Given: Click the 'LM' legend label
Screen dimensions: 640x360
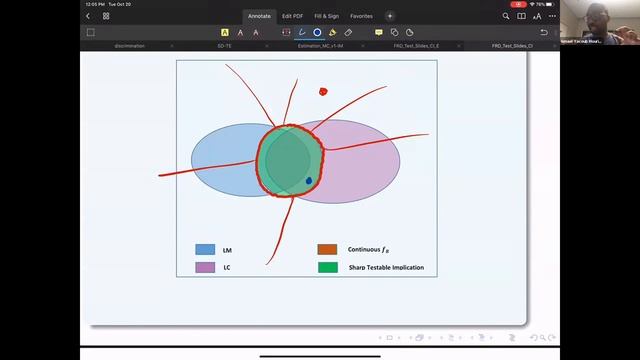Looking at the screenshot, I should tap(227, 250).
